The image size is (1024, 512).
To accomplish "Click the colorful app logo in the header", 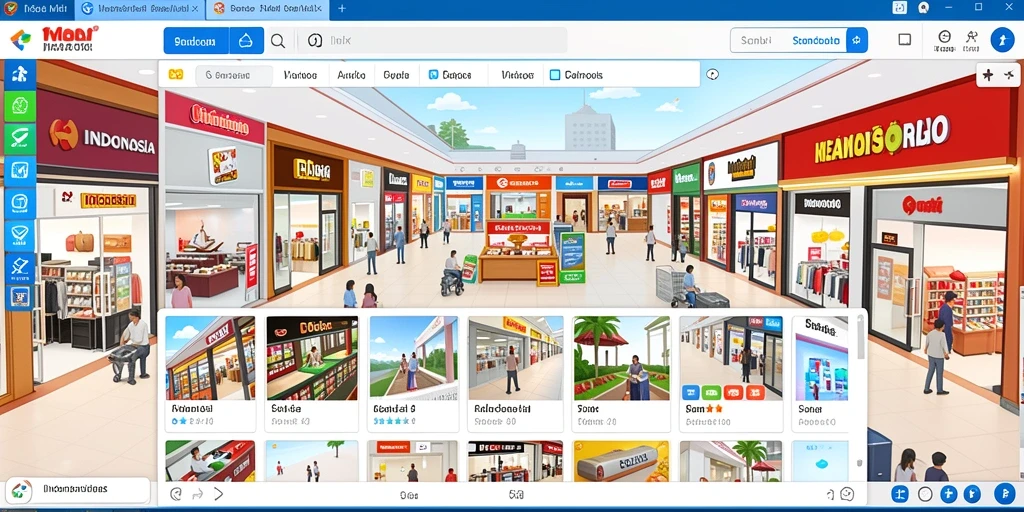I will coord(21,40).
